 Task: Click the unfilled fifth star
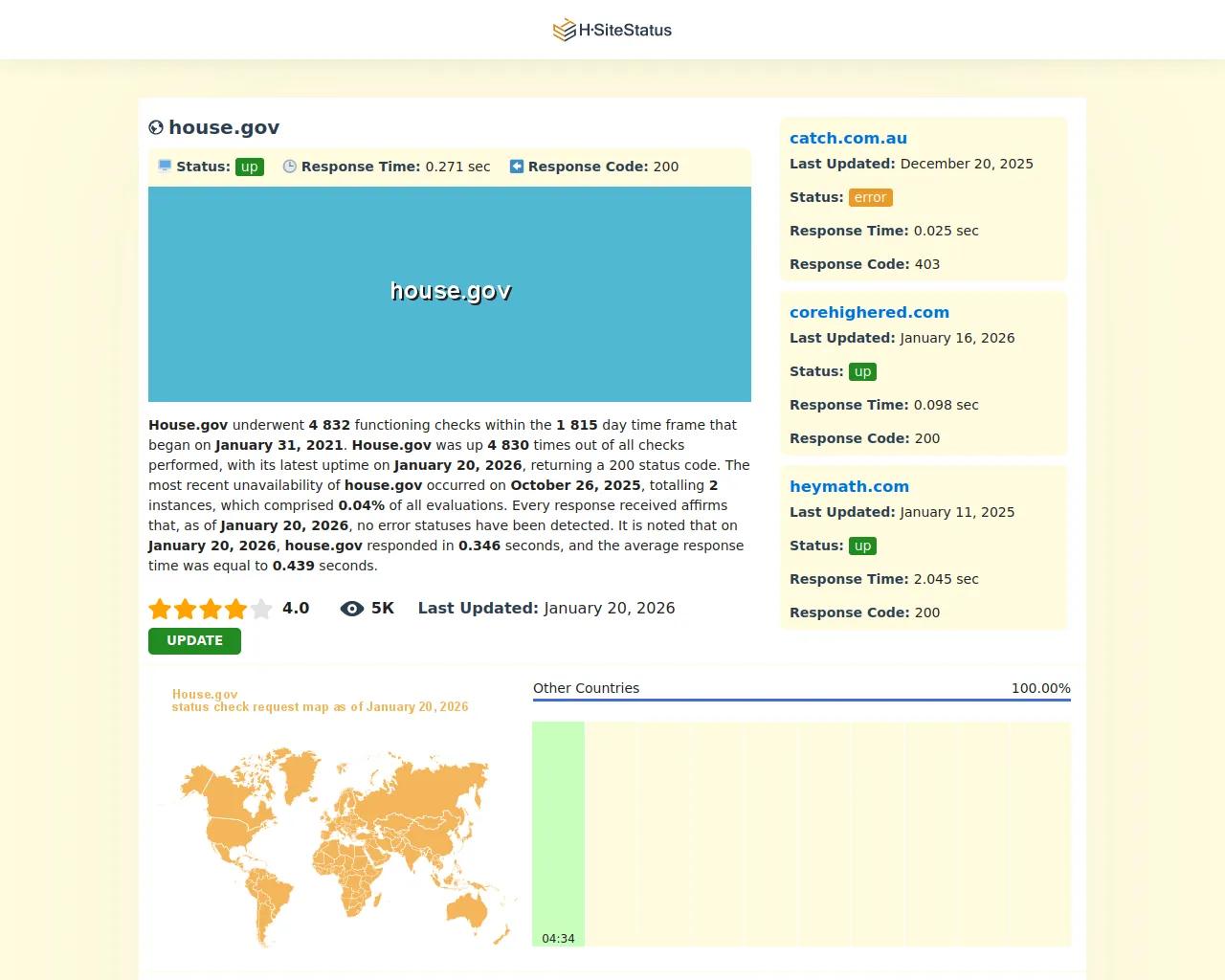261,608
